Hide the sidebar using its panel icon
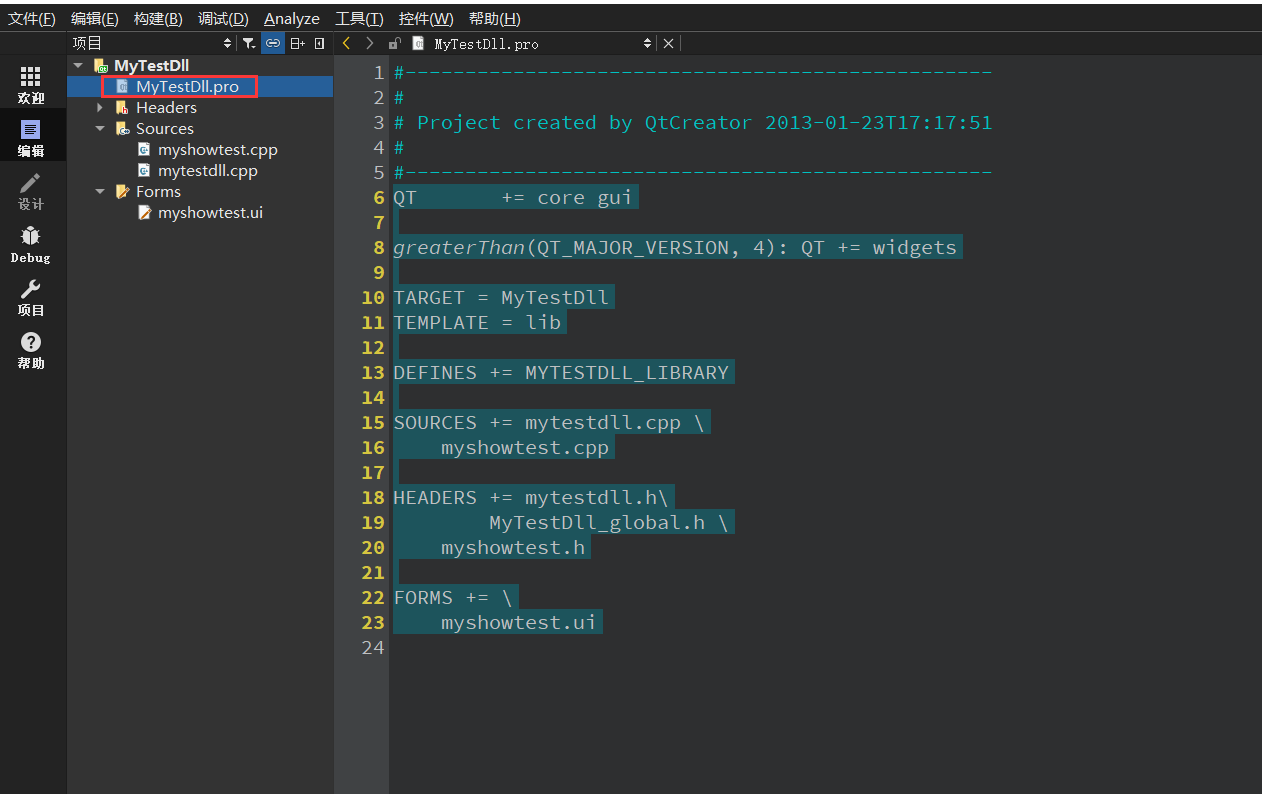Screen dimensions: 1262x794 (x=320, y=43)
